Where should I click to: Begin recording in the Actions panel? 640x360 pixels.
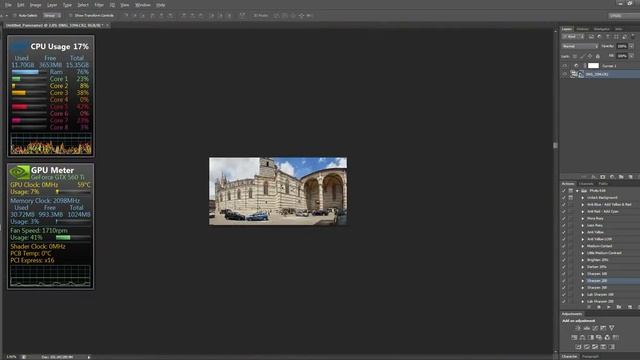(x=599, y=307)
